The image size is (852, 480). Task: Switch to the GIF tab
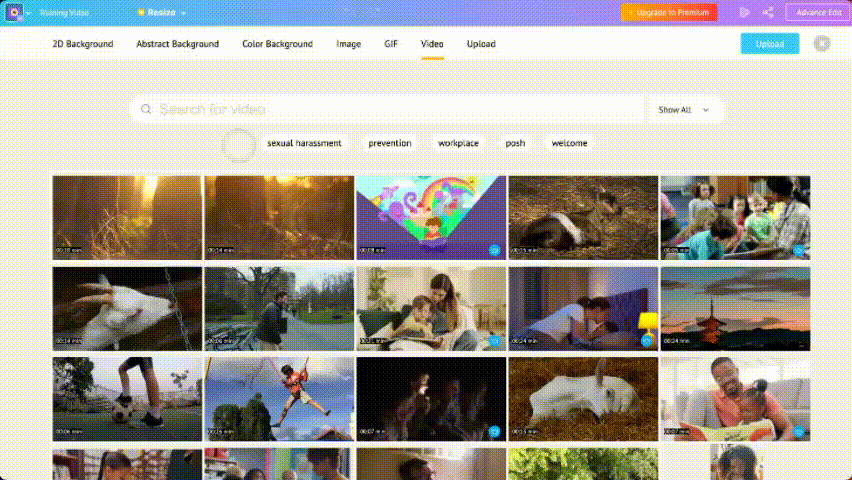click(x=391, y=43)
